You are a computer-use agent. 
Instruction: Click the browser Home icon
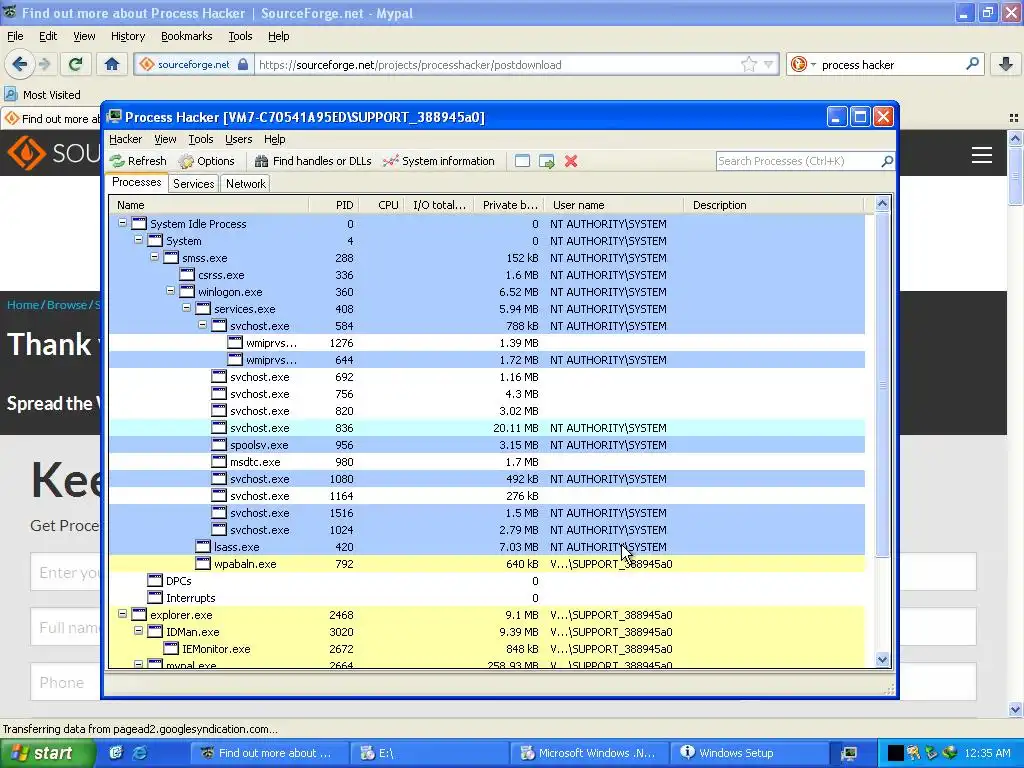tap(112, 64)
